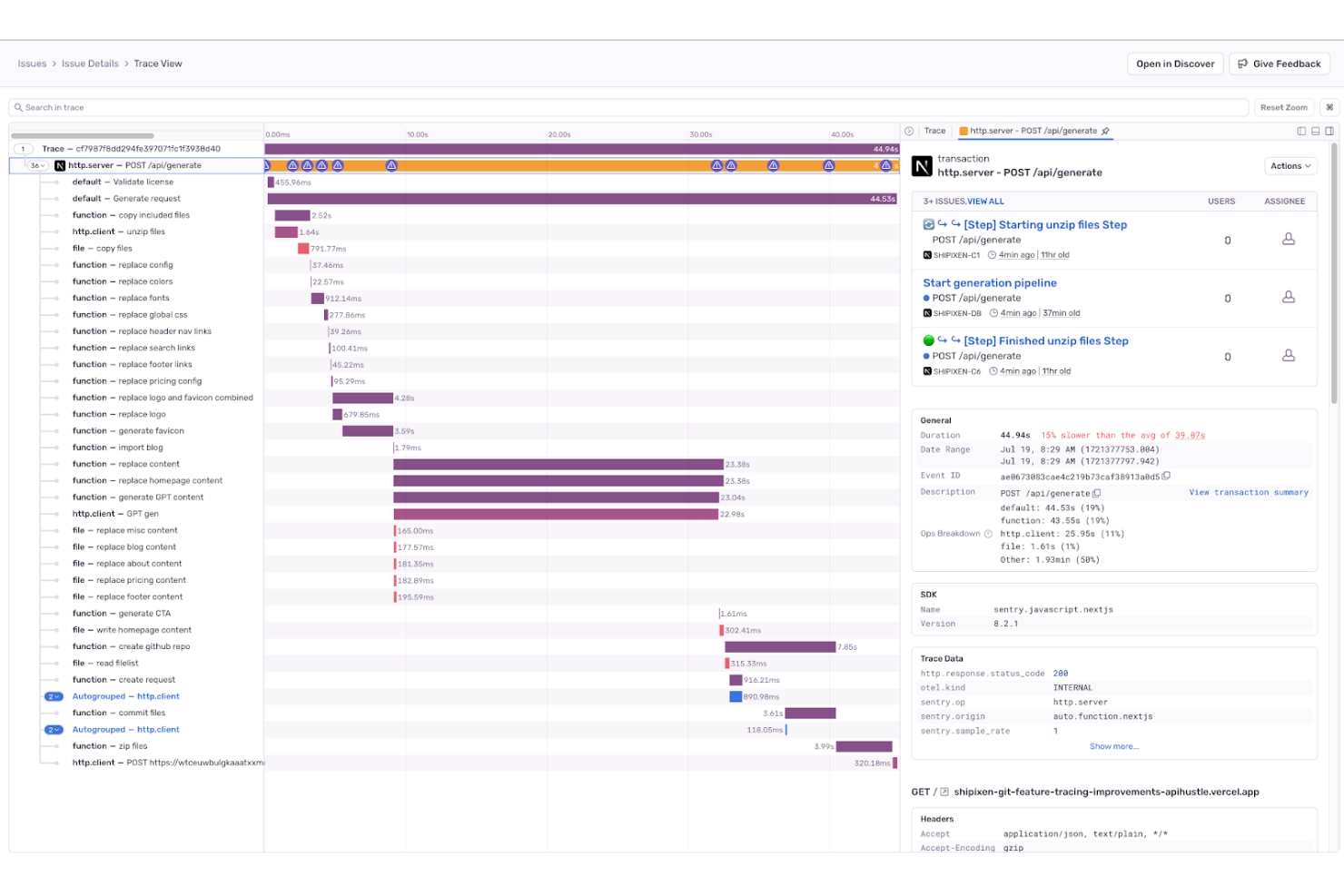
Task: Switch to the Trace tab
Action: (x=934, y=131)
